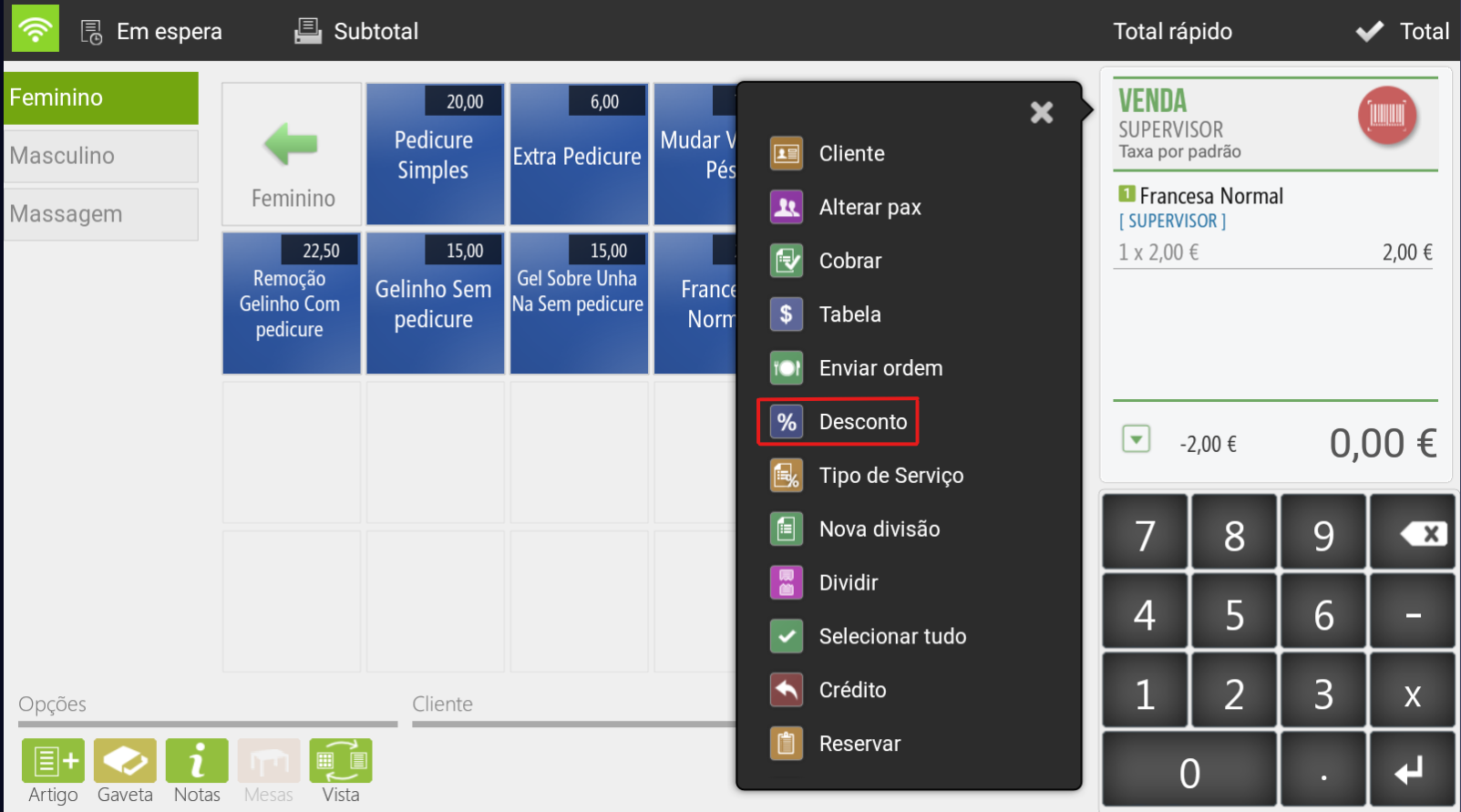The height and width of the screenshot is (812, 1461).
Task: Tap the red barcode scanner icon
Action: [1386, 115]
